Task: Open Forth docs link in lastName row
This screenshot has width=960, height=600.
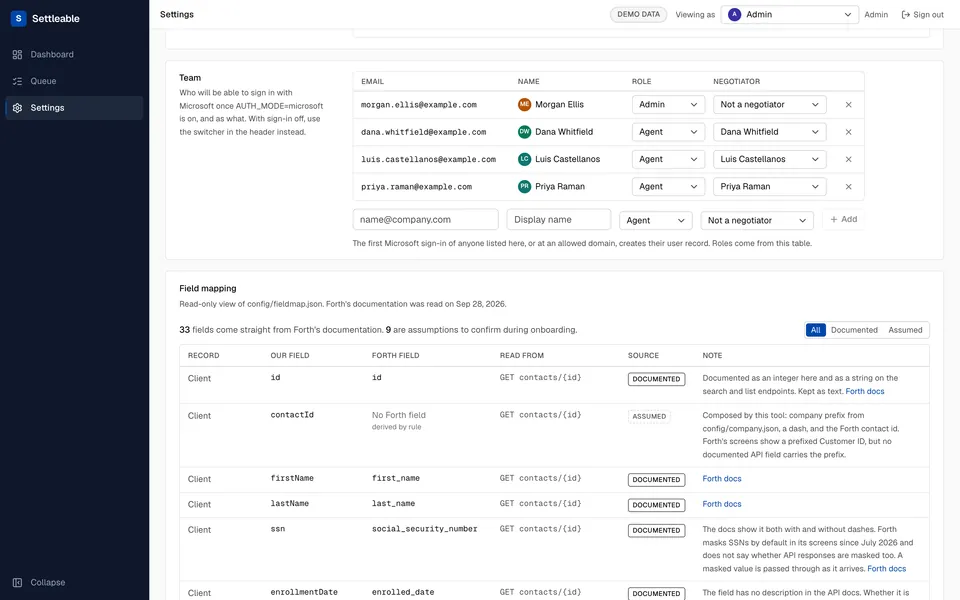Action: [x=722, y=504]
